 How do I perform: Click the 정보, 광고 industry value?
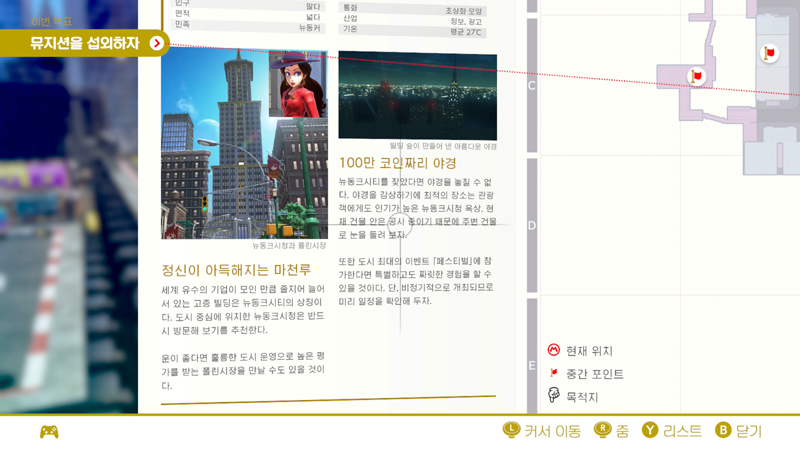tap(466, 21)
